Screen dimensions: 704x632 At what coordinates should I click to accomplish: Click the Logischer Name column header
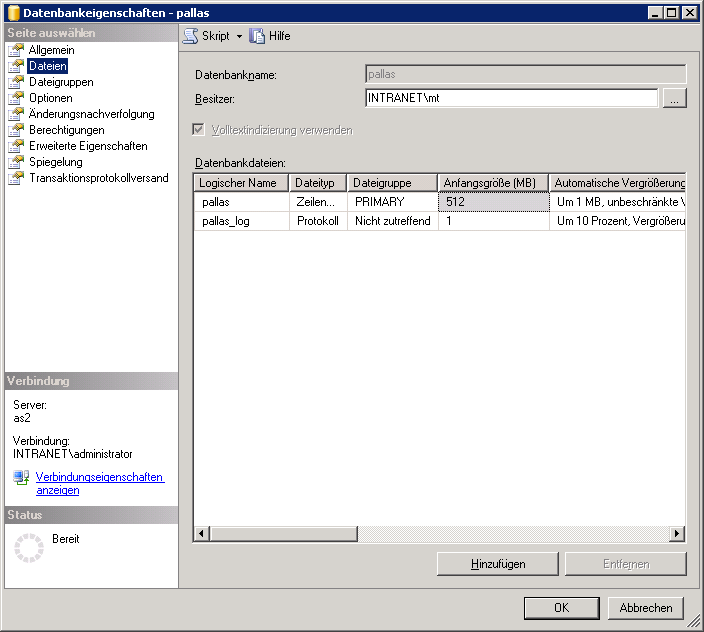241,183
